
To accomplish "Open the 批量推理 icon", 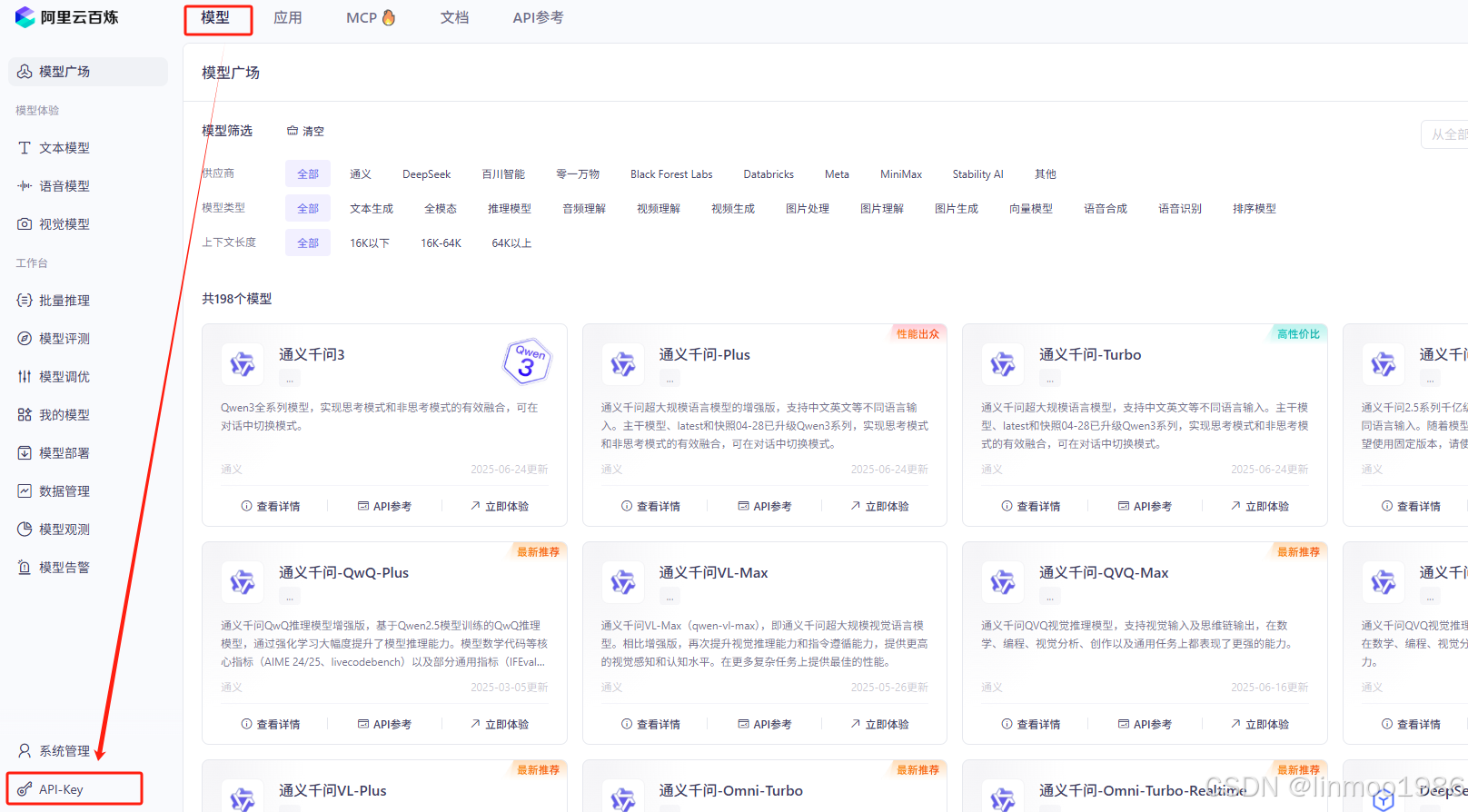I will [x=25, y=300].
